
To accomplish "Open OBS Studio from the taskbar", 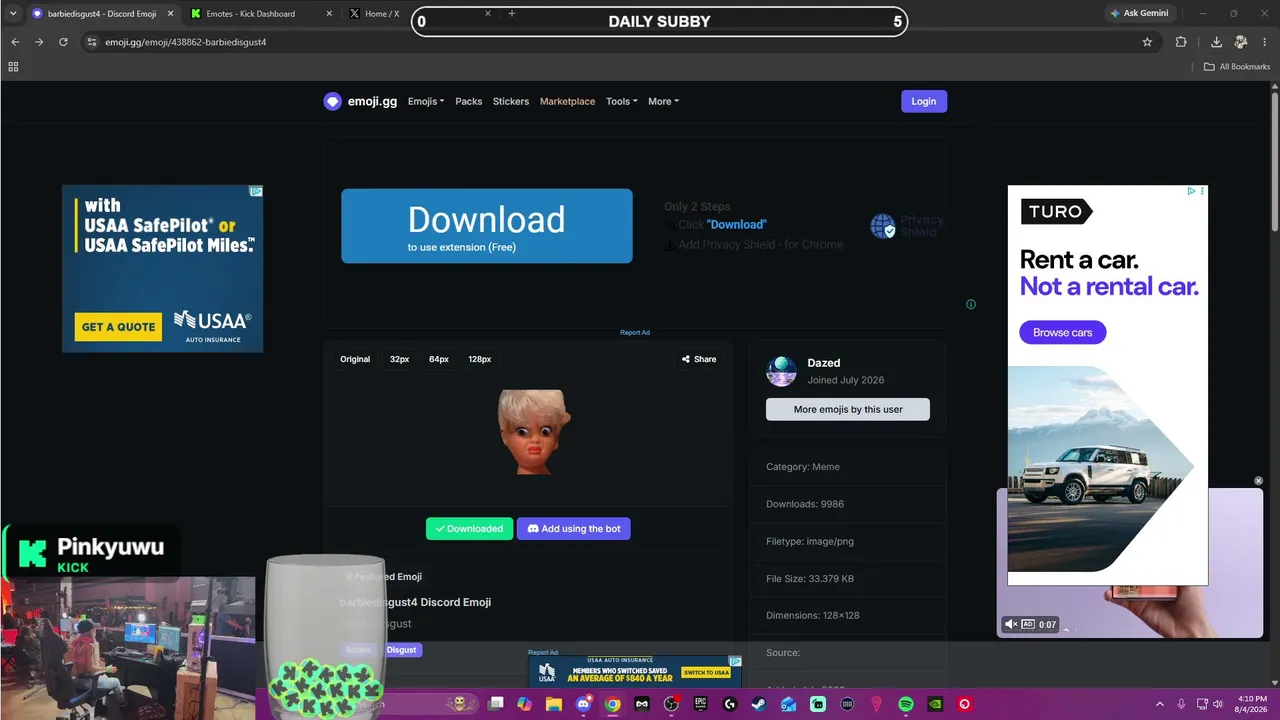I will [x=672, y=704].
